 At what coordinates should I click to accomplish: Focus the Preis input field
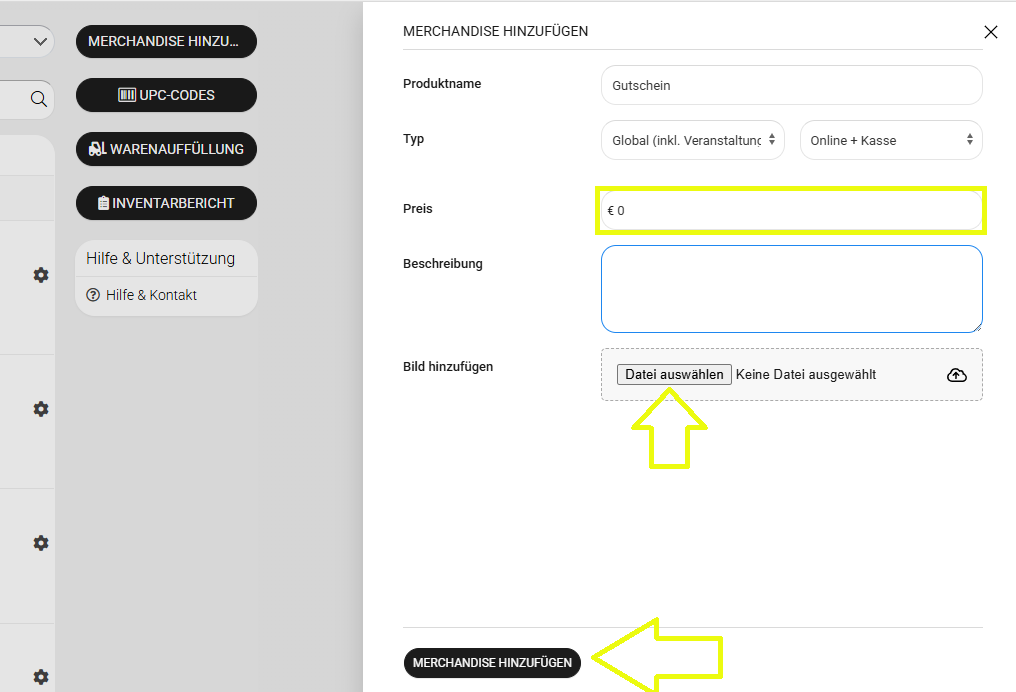coord(791,211)
